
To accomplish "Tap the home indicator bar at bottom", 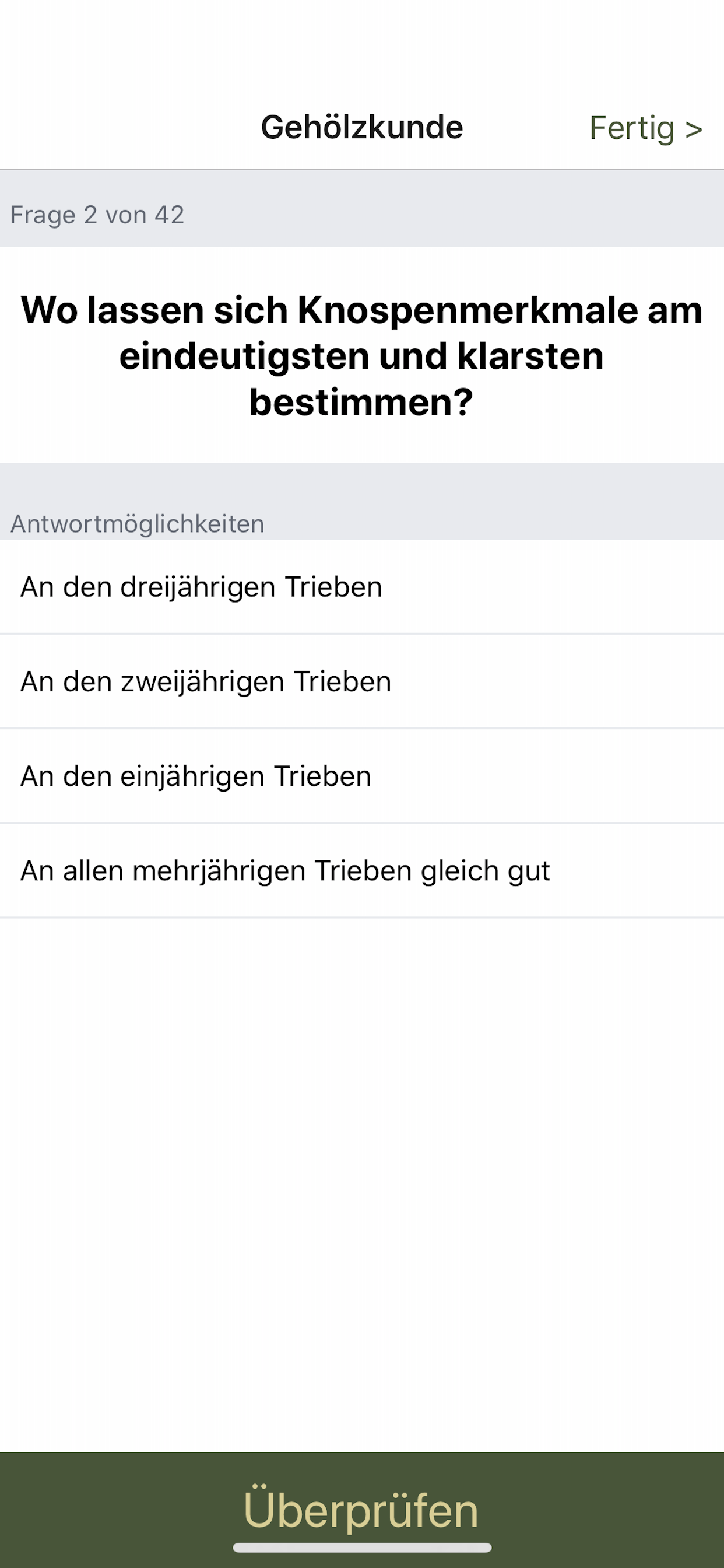I will tap(362, 1548).
